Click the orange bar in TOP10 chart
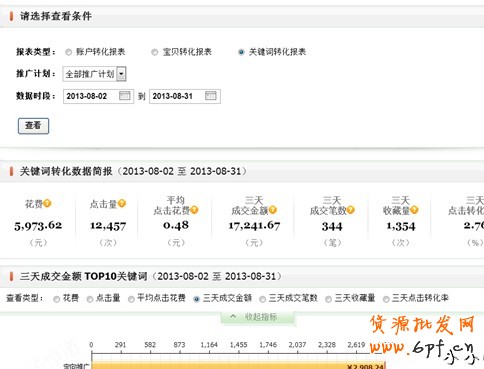 (x=238, y=366)
